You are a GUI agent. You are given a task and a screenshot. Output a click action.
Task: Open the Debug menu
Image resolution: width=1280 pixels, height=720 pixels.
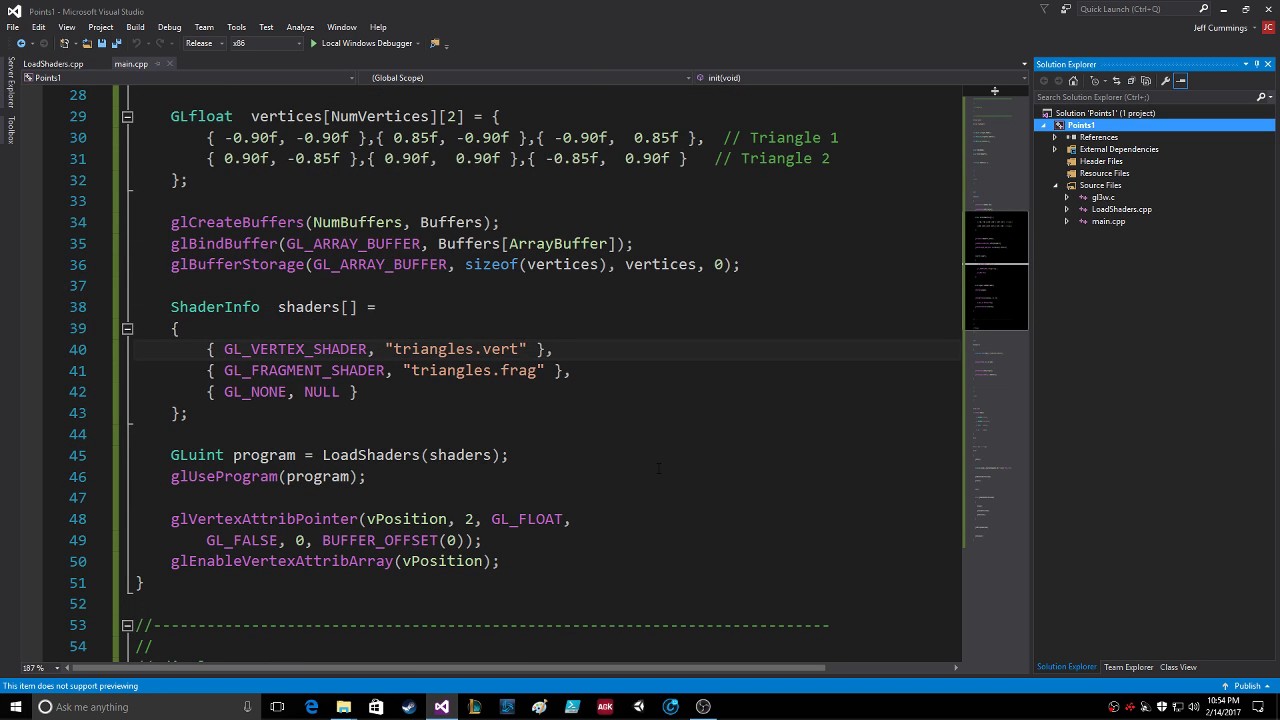pyautogui.click(x=169, y=27)
